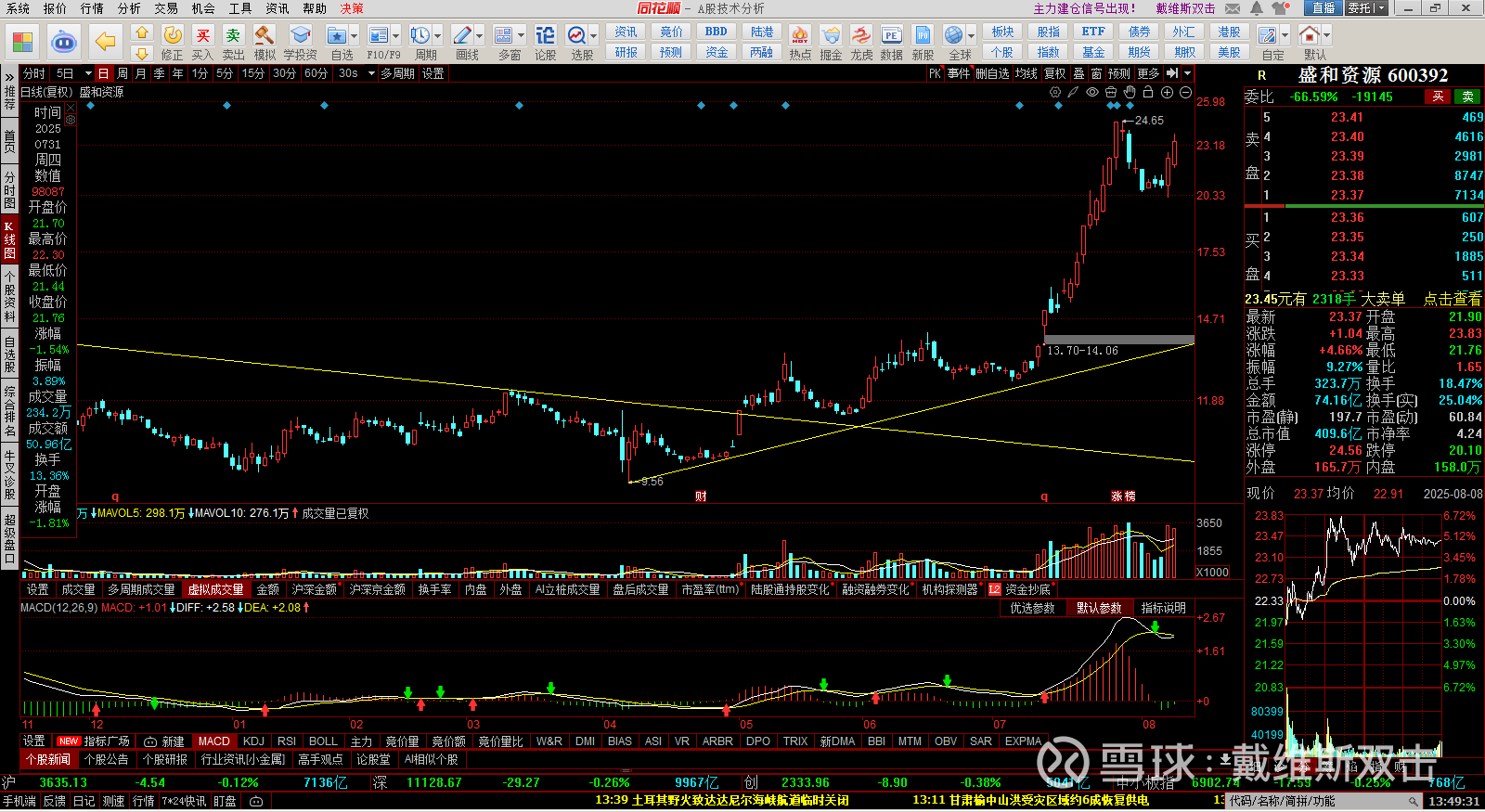Toggle 复权 price adjustment mode
The height and width of the screenshot is (812, 1485).
[x=1055, y=73]
